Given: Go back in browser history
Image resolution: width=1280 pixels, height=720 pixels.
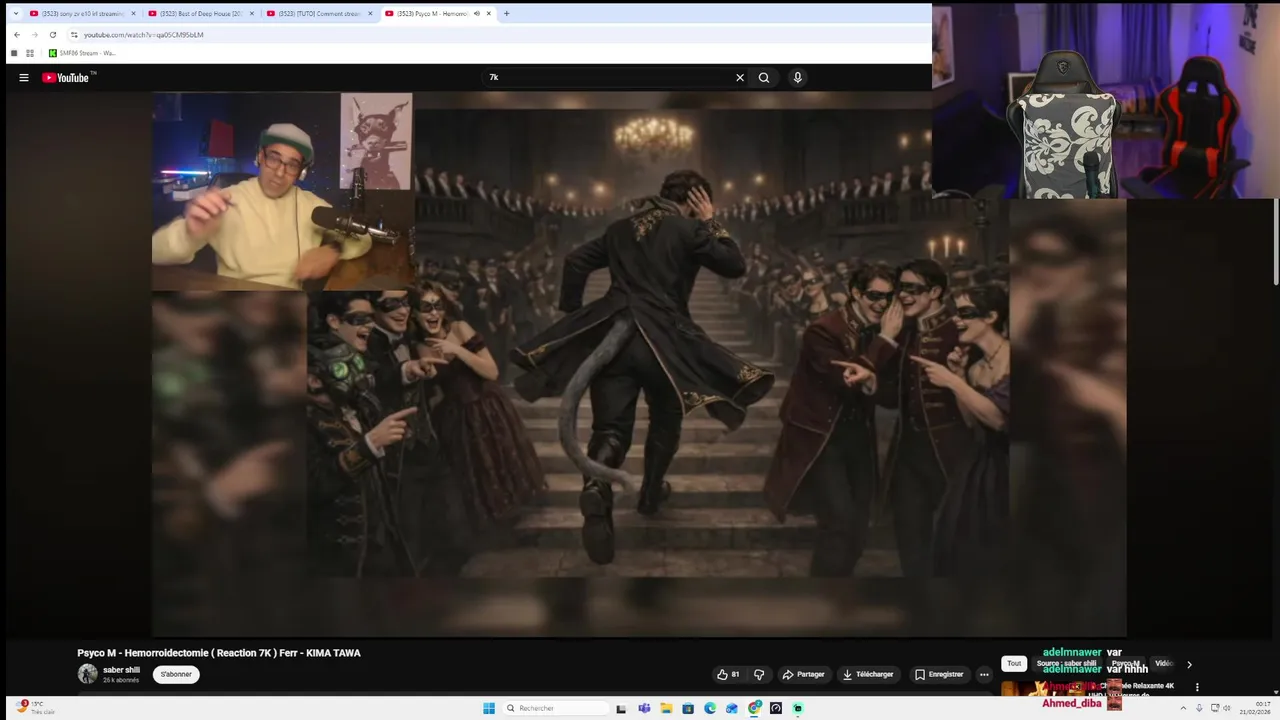Looking at the screenshot, I should 16,34.
